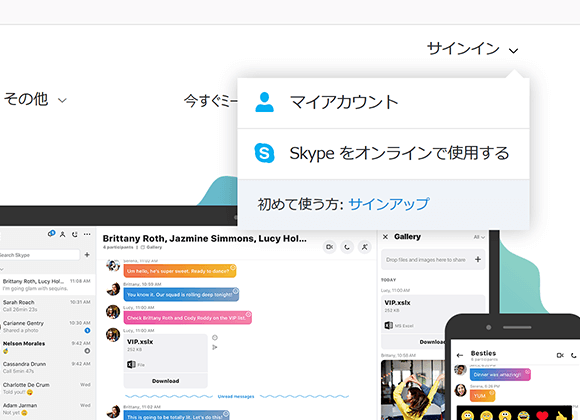Open chats icon with notification badge
580x420 pixels.
51,234
